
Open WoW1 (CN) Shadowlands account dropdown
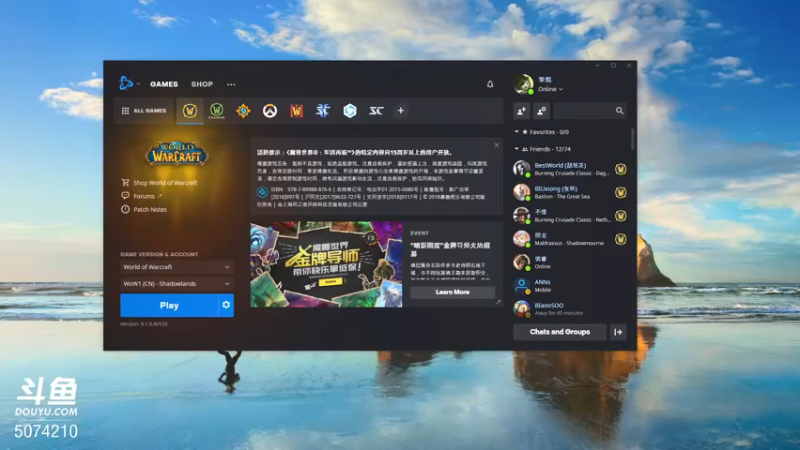click(177, 284)
